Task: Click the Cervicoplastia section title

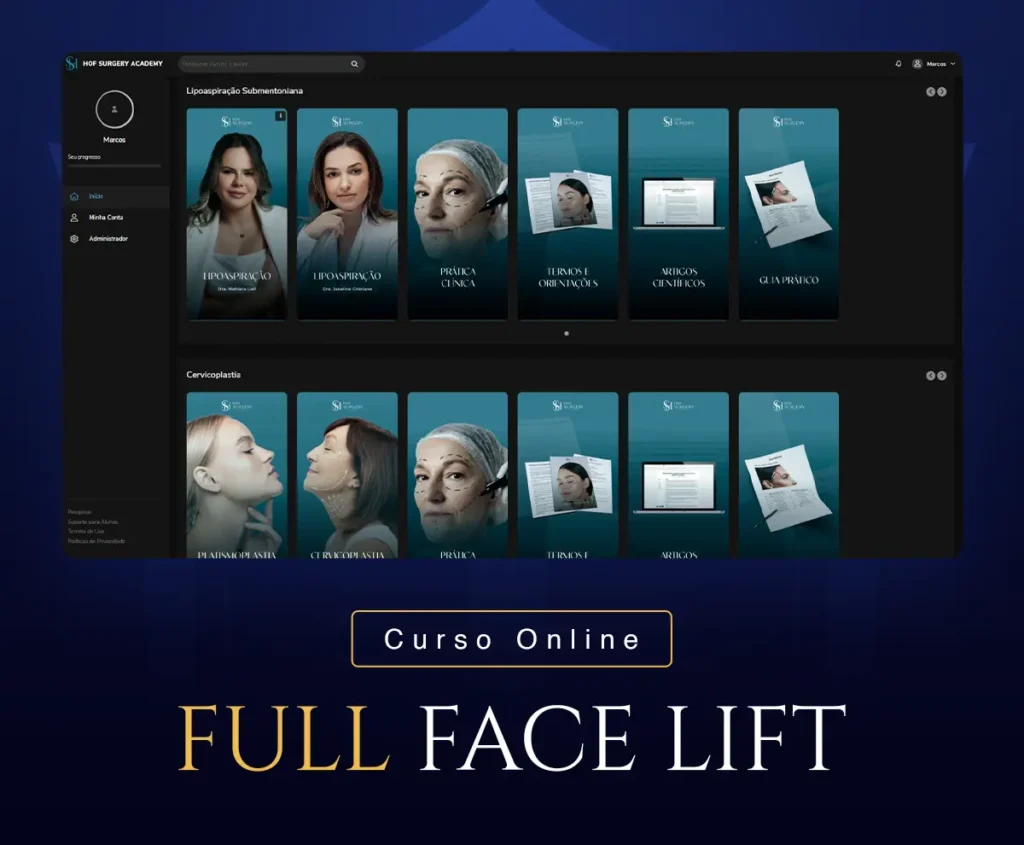Action: tap(214, 375)
